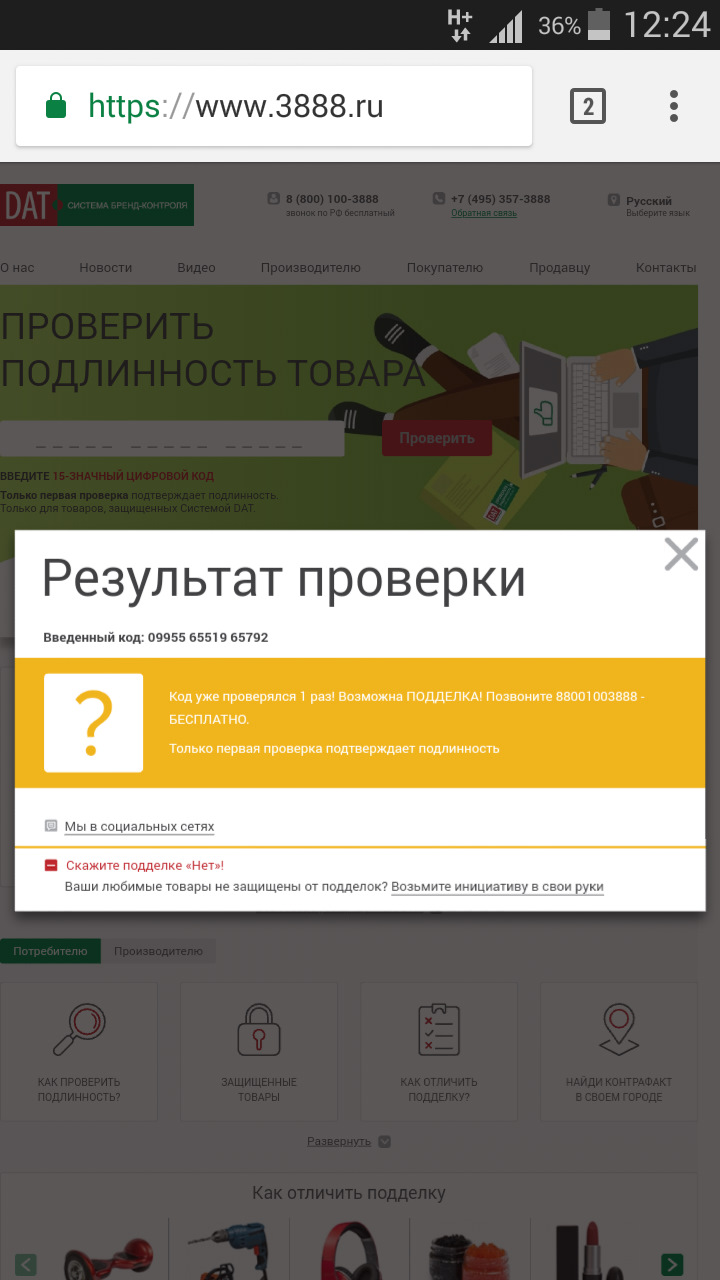Click the Как отличить подделку section heading
The width and height of the screenshot is (720, 1280).
(349, 1193)
